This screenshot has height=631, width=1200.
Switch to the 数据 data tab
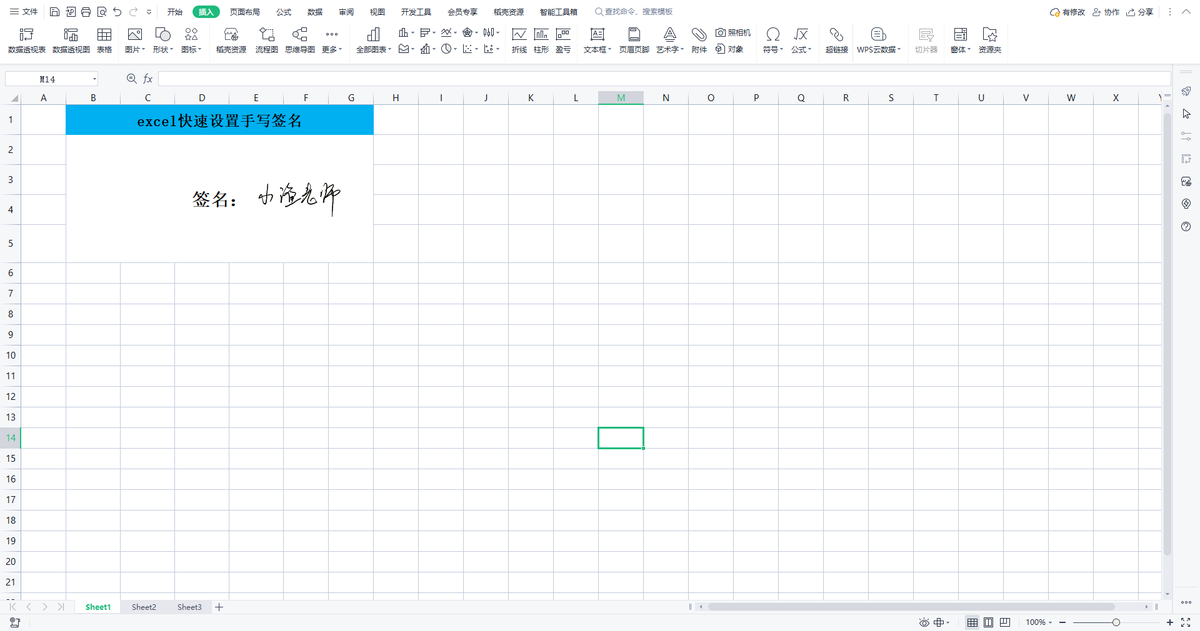pyautogui.click(x=315, y=12)
